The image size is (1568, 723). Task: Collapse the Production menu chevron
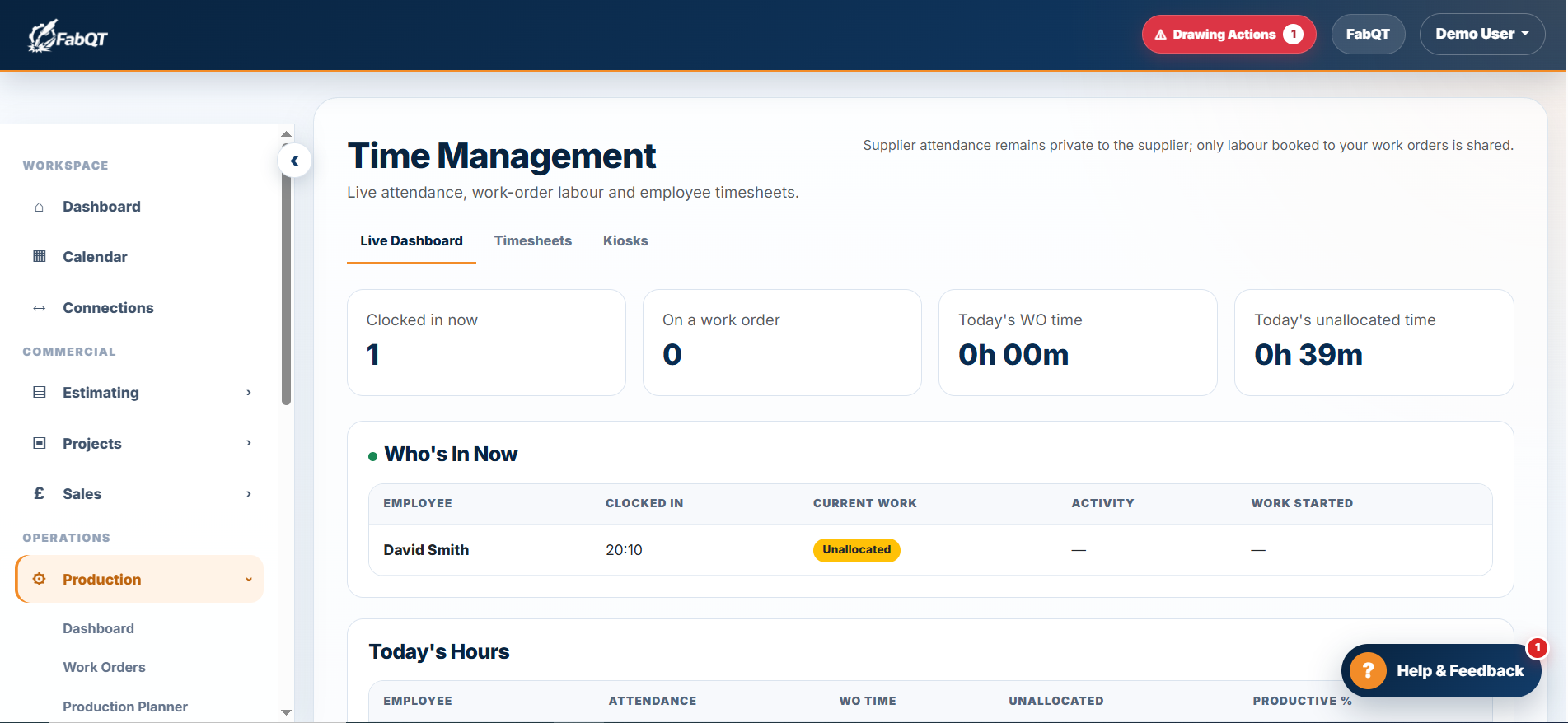249,580
